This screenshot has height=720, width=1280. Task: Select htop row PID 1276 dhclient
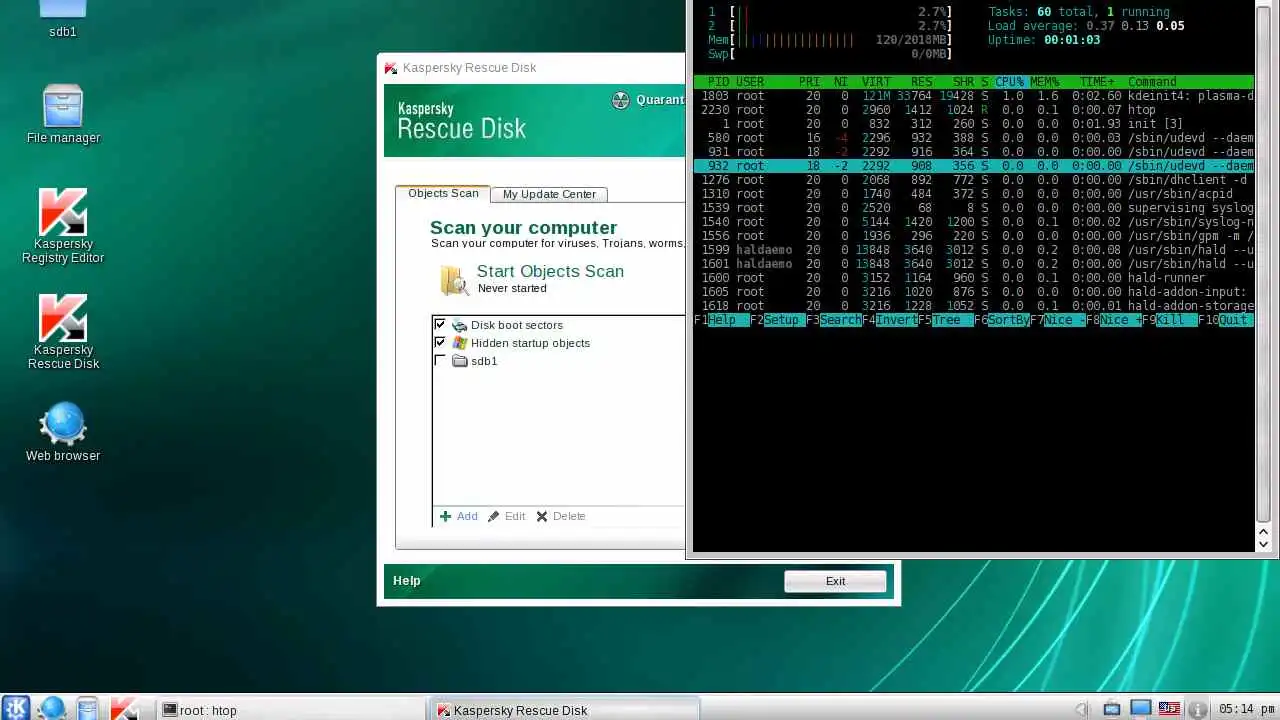[973, 180]
